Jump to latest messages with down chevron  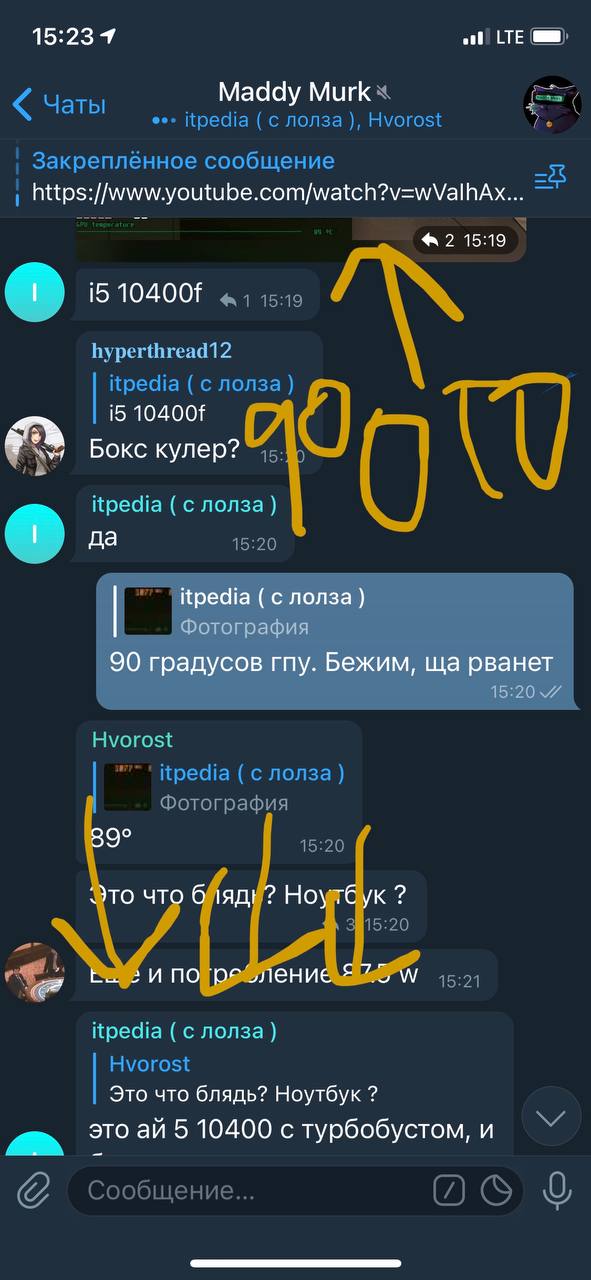[x=551, y=1117]
